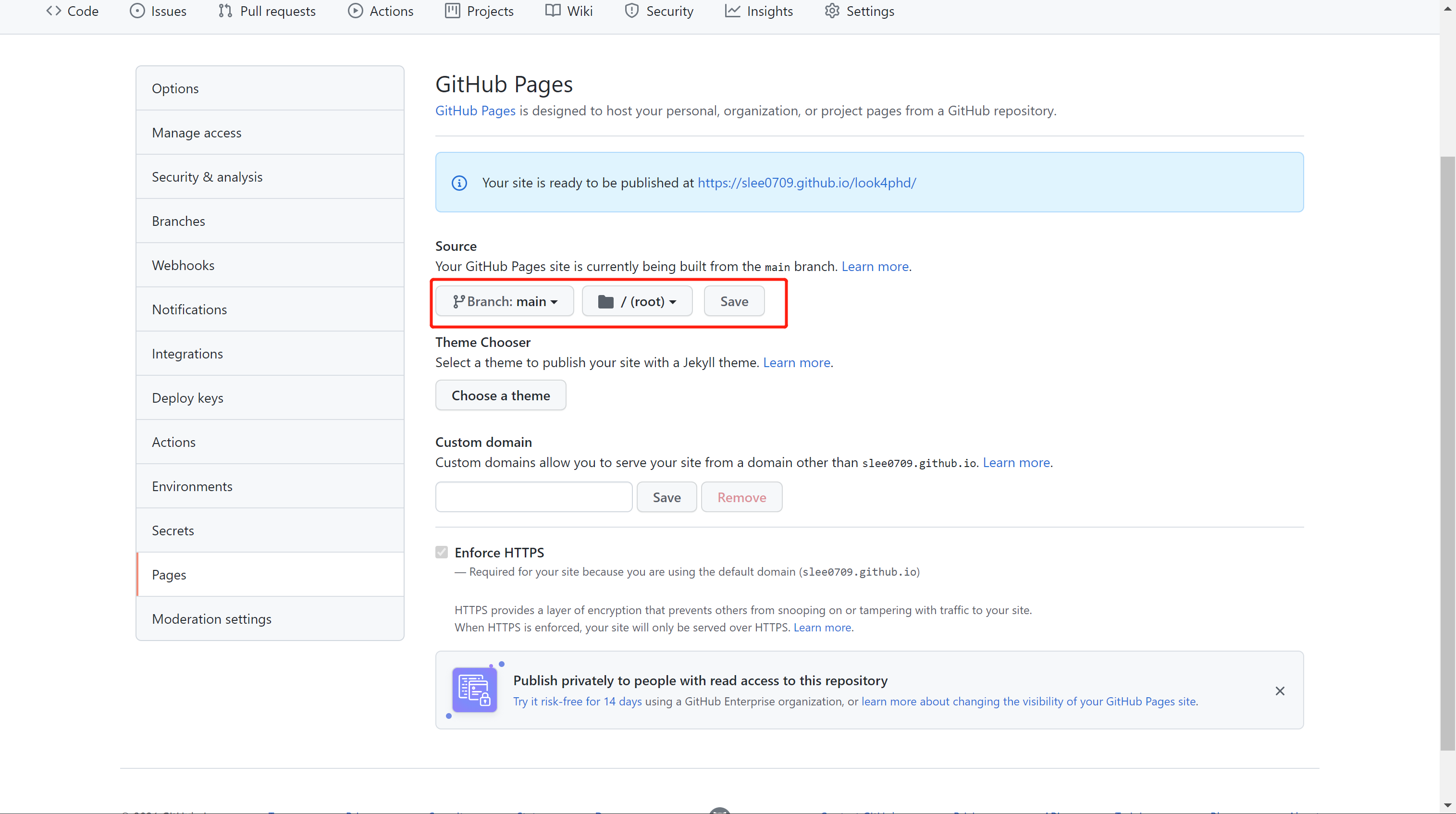1456x814 pixels.
Task: Select Manage access in sidebar
Action: 270,132
